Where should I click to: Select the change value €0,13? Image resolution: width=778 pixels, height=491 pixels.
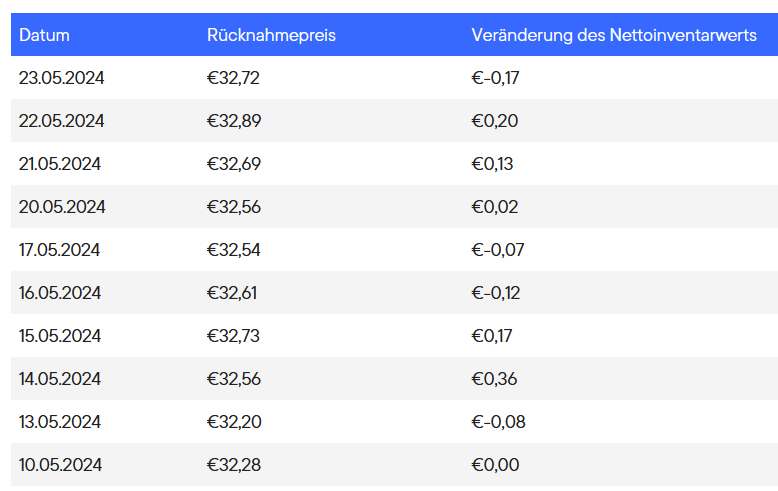pos(493,164)
